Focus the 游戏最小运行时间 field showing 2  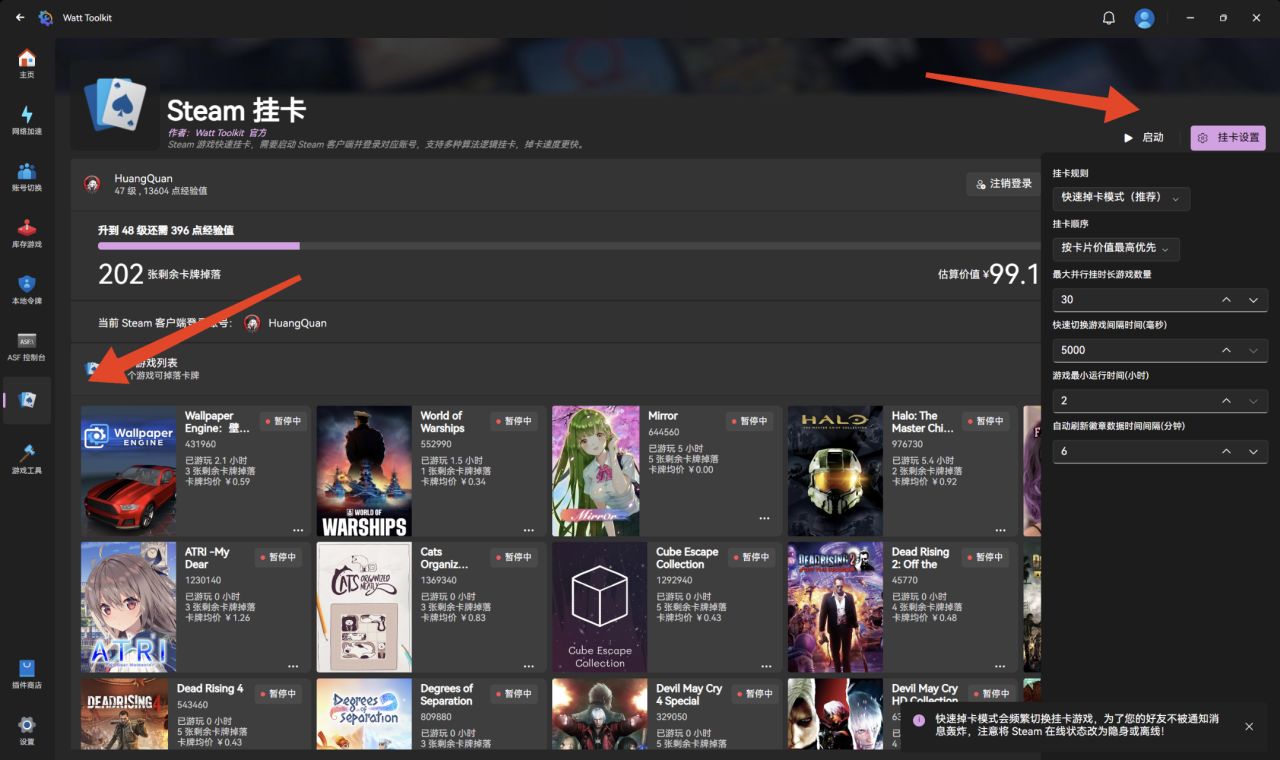(x=1160, y=400)
